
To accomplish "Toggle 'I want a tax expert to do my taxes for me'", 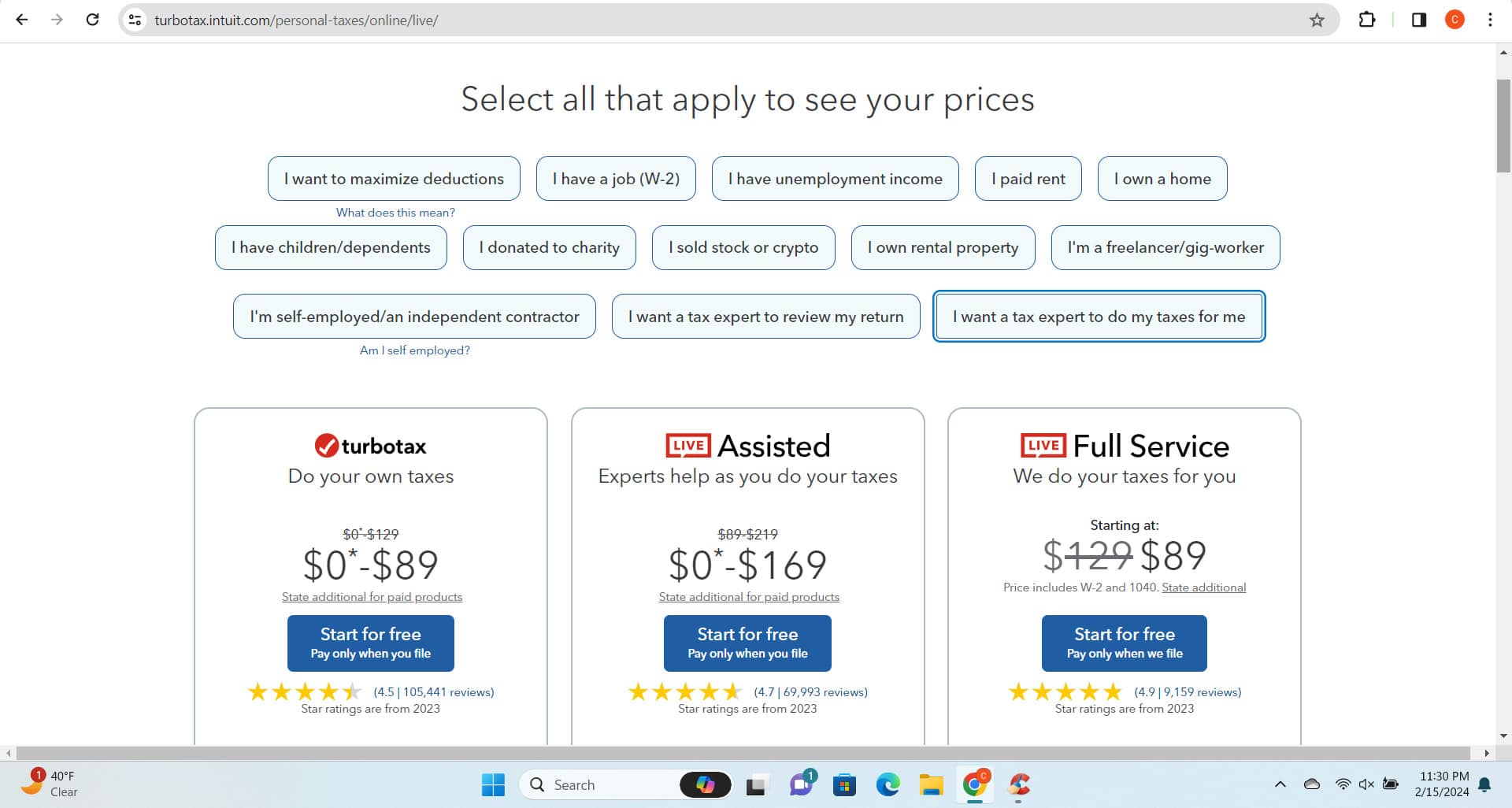I will point(1099,317).
